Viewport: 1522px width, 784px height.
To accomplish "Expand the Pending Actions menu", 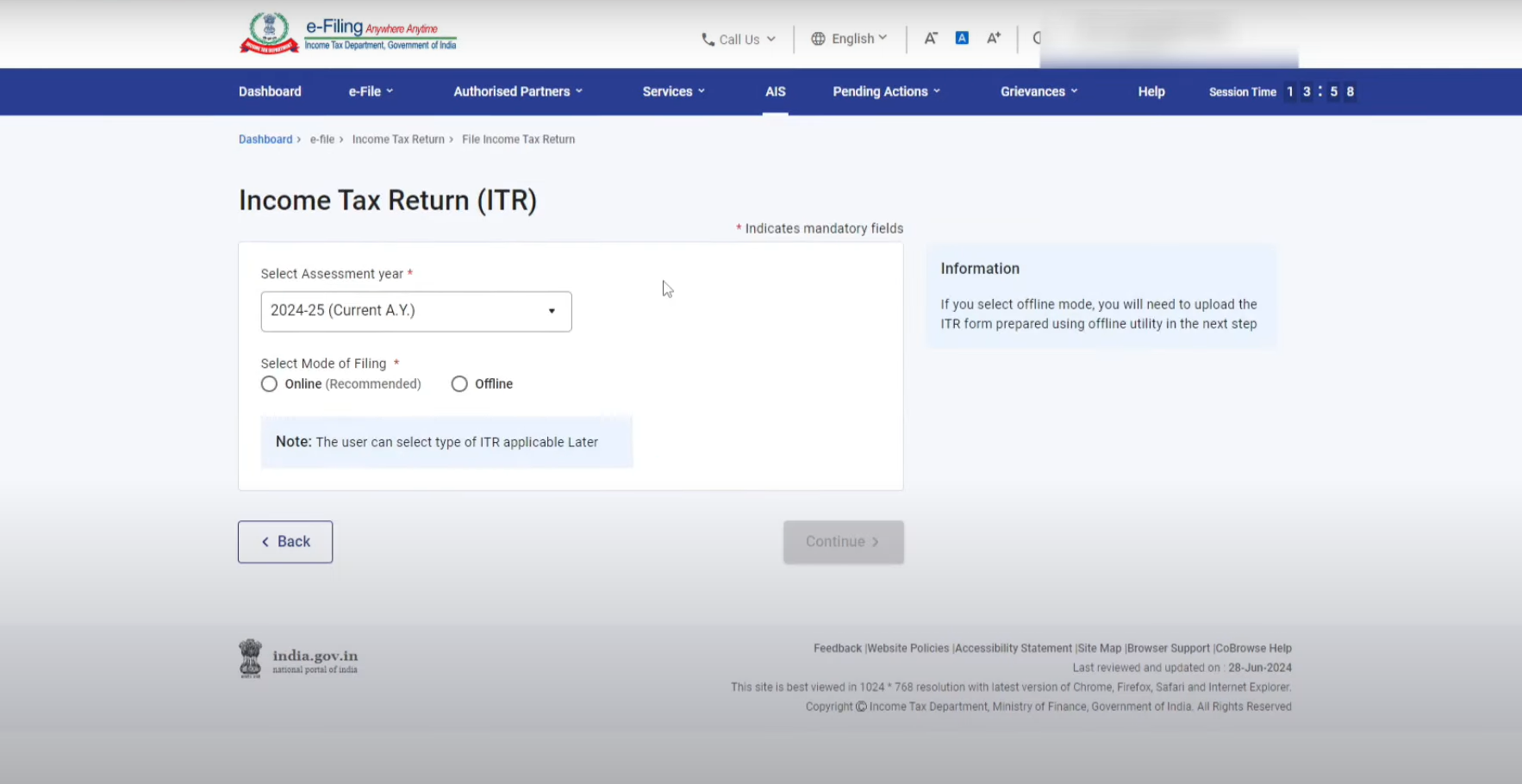I will (x=886, y=91).
